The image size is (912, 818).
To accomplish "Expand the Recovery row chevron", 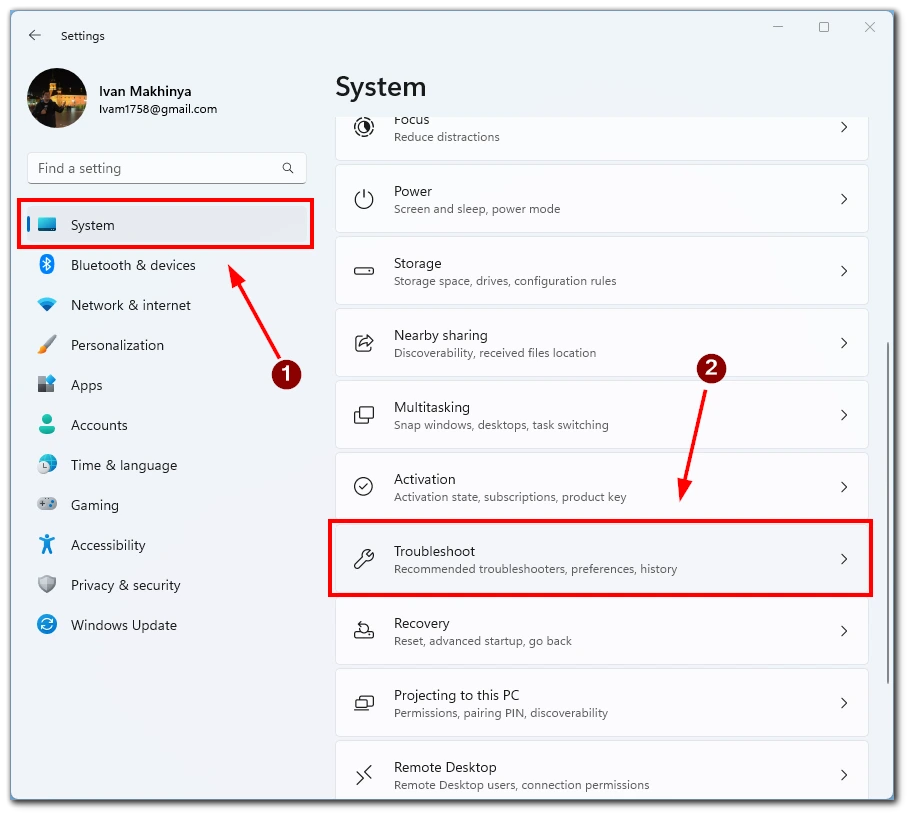I will (844, 631).
